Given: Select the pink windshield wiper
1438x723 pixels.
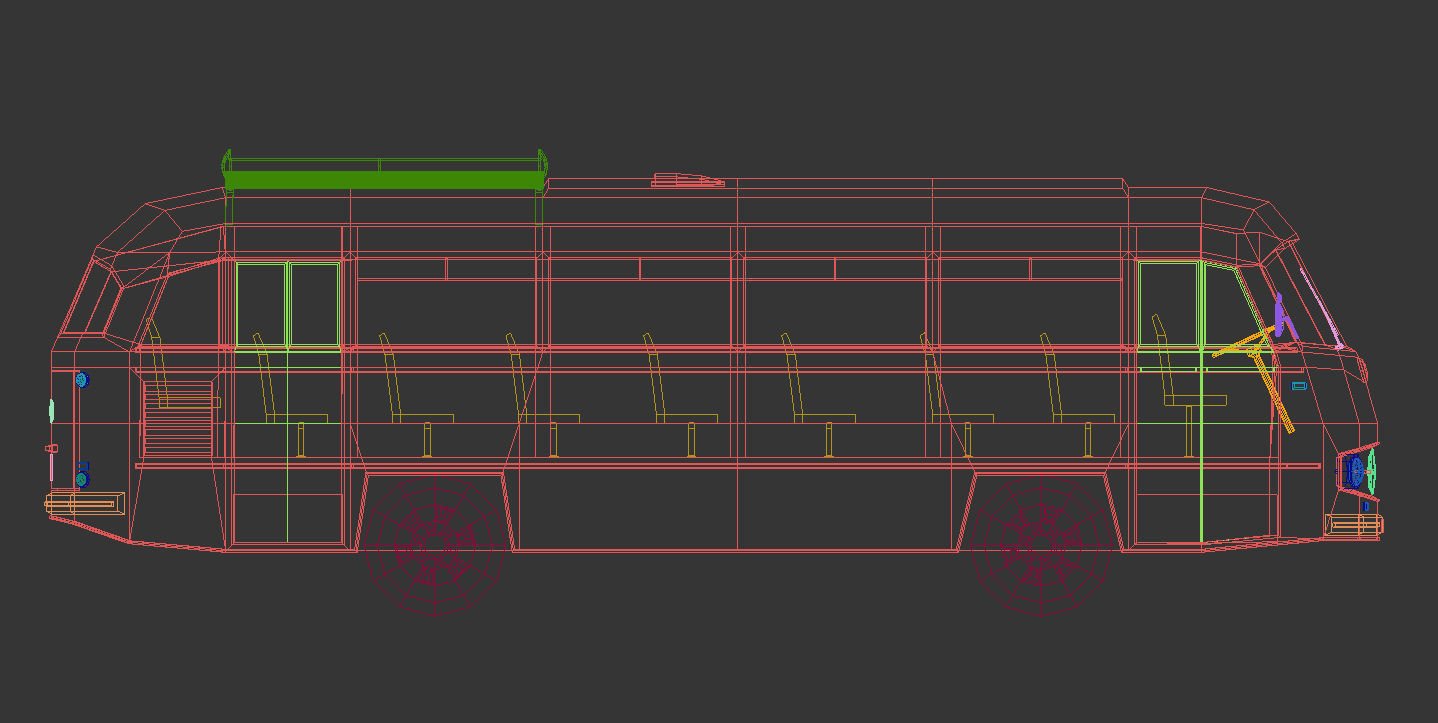Looking at the screenshot, I should [1321, 308].
